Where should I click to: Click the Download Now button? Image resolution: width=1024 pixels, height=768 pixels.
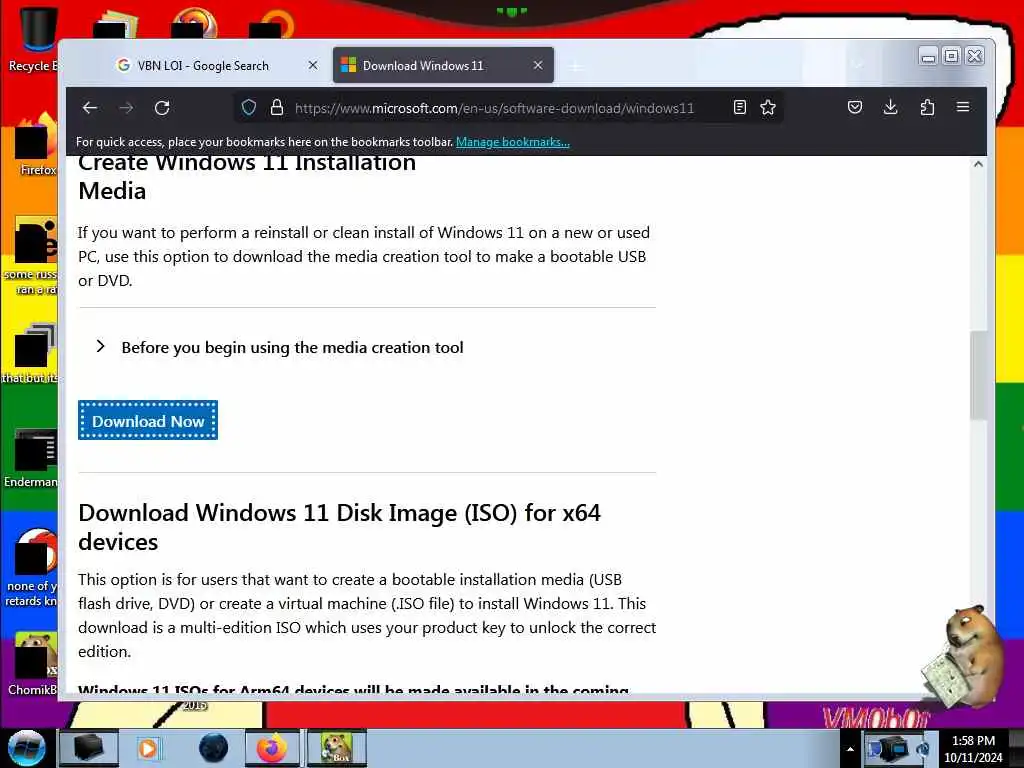(x=148, y=421)
